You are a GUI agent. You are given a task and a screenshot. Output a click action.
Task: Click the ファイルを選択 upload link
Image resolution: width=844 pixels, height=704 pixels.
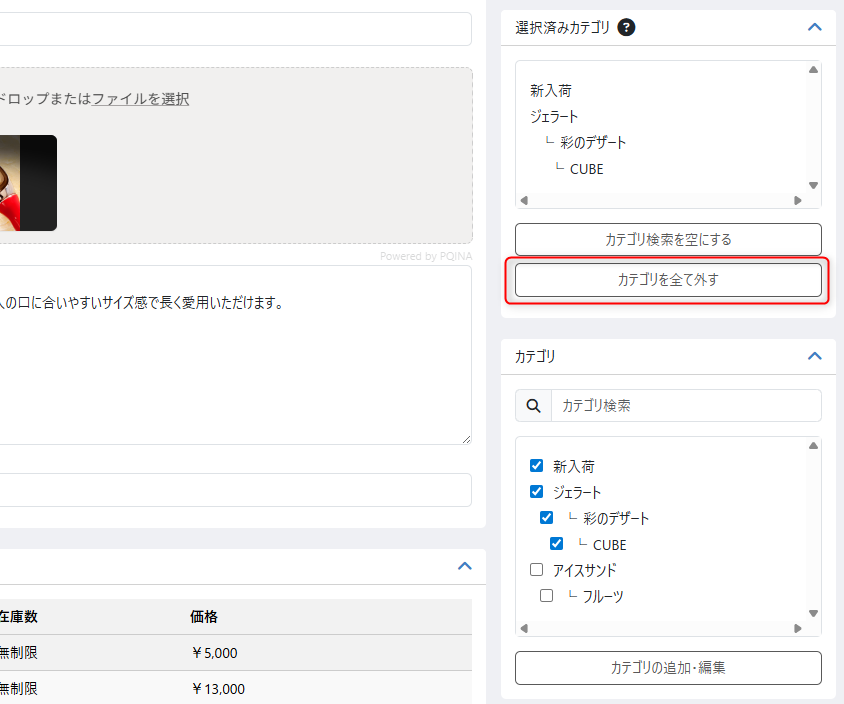pyautogui.click(x=140, y=99)
